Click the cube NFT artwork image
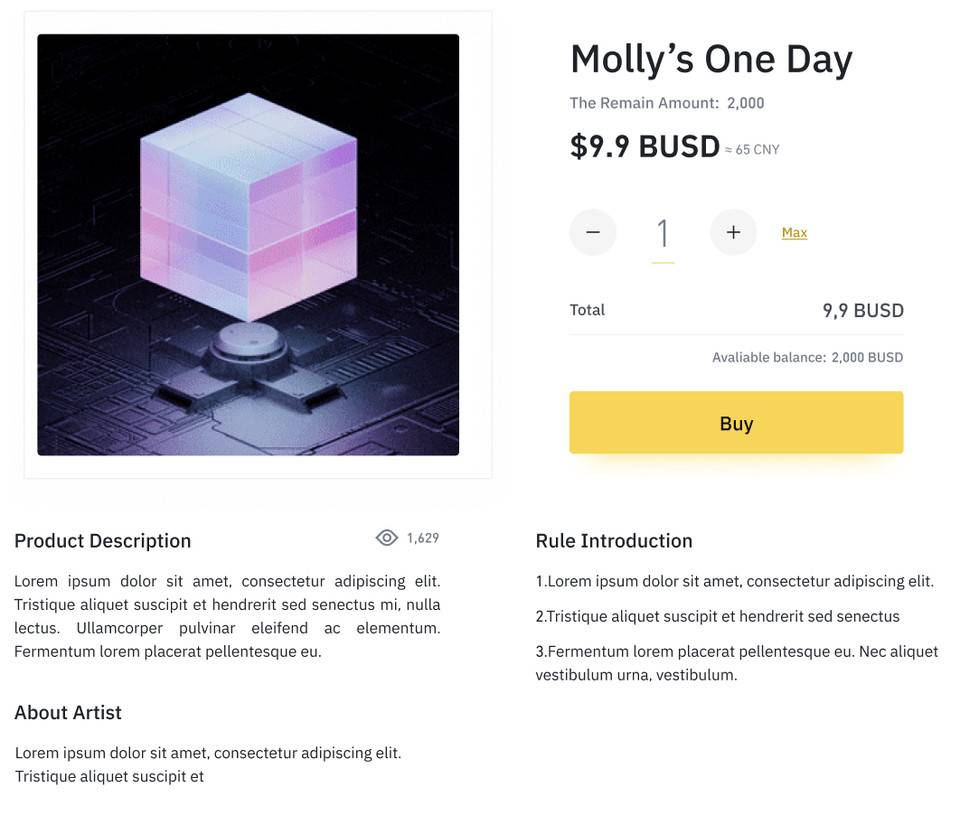 pos(248,244)
